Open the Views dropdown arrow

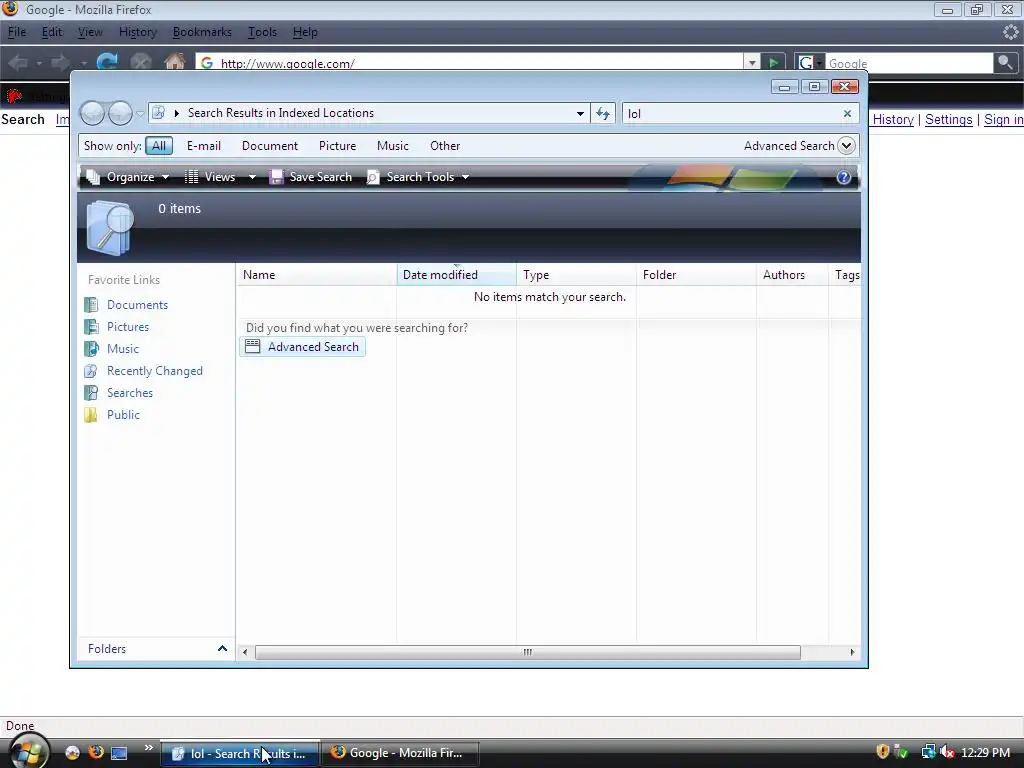[x=252, y=177]
